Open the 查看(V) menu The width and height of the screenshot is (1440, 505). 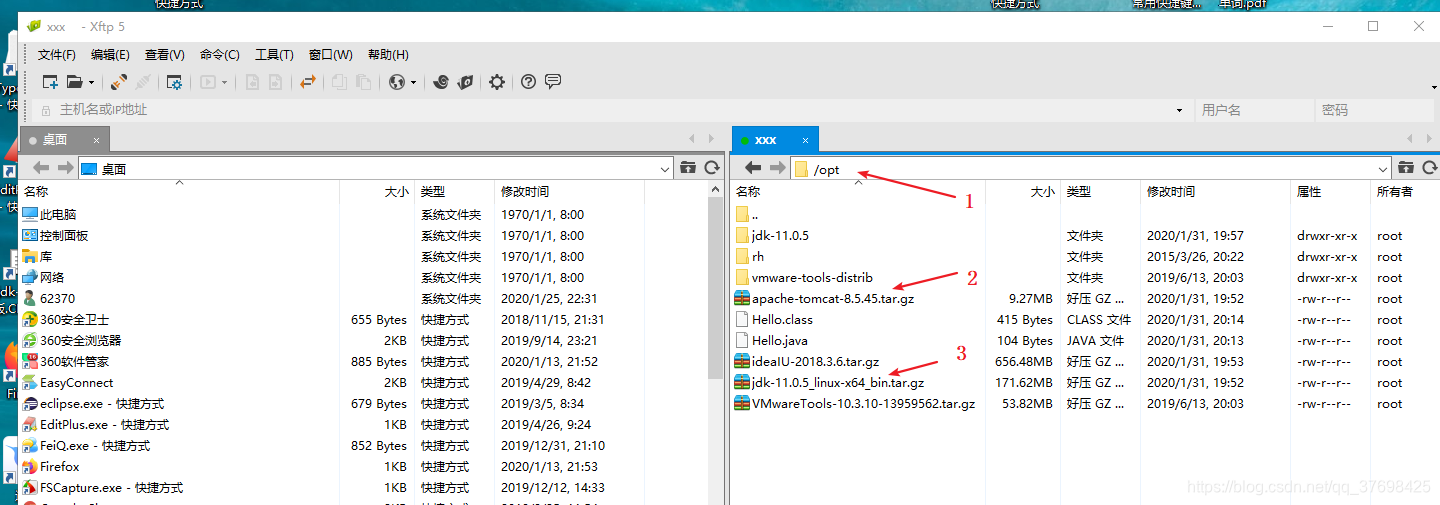click(165, 55)
